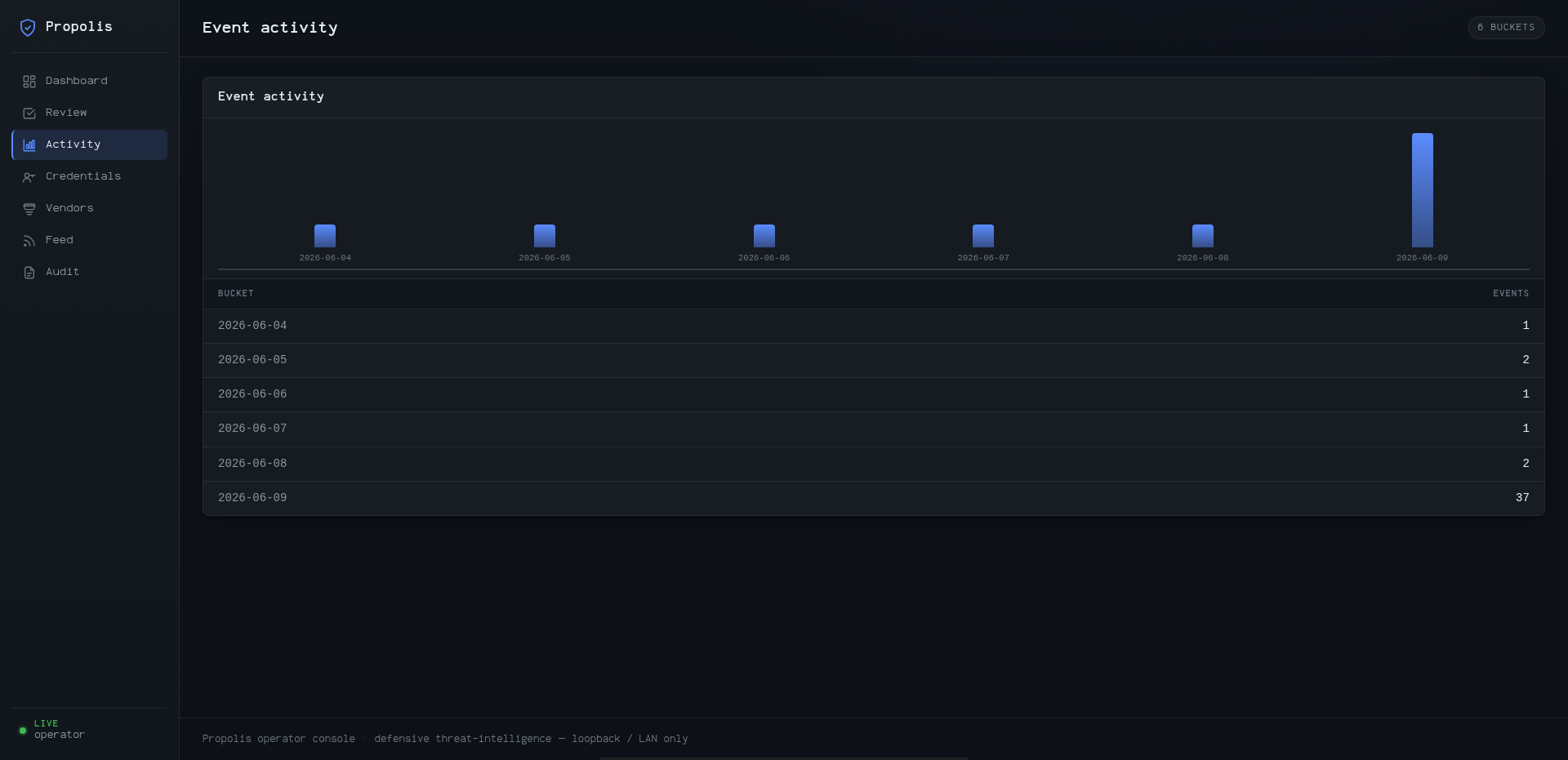
Task: Click the 2026-06-05 chart axis label
Action: click(x=545, y=258)
